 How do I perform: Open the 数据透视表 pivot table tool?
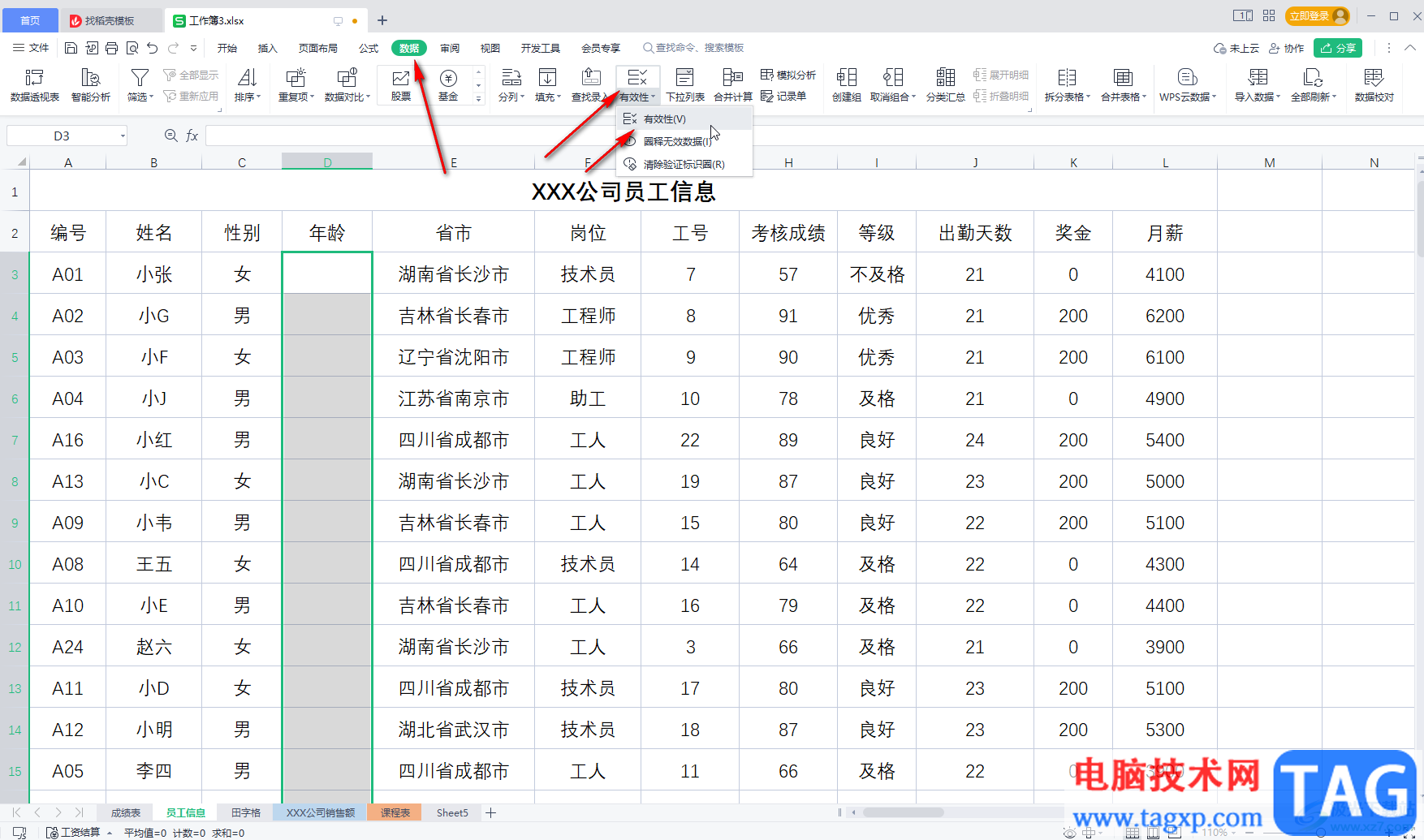pyautogui.click(x=35, y=85)
